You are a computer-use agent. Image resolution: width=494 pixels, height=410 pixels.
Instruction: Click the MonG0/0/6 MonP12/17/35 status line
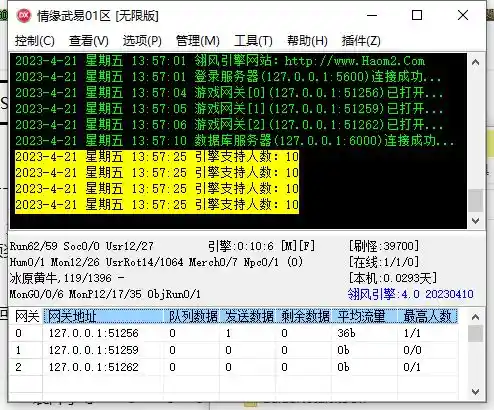pos(105,294)
